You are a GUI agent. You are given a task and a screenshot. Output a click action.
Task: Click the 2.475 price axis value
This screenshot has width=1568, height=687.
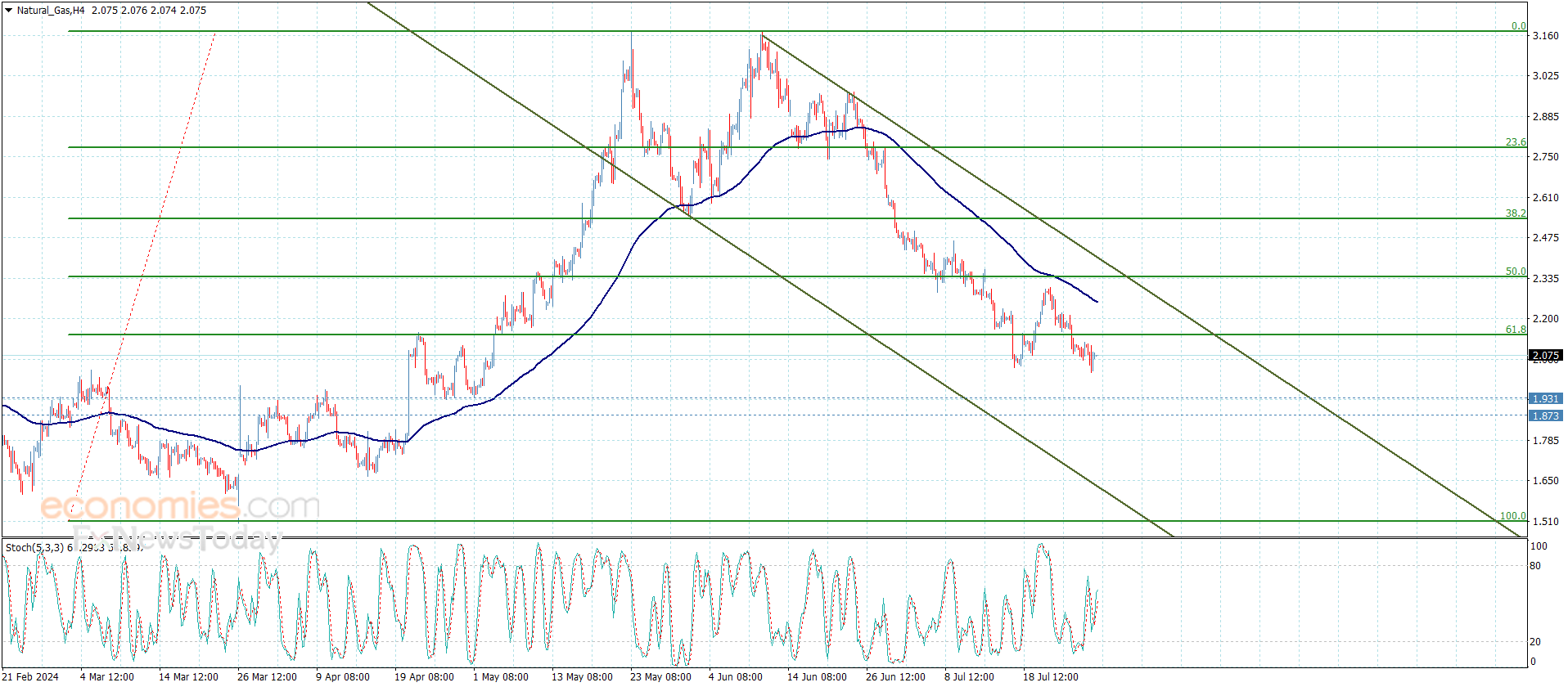pos(1545,238)
